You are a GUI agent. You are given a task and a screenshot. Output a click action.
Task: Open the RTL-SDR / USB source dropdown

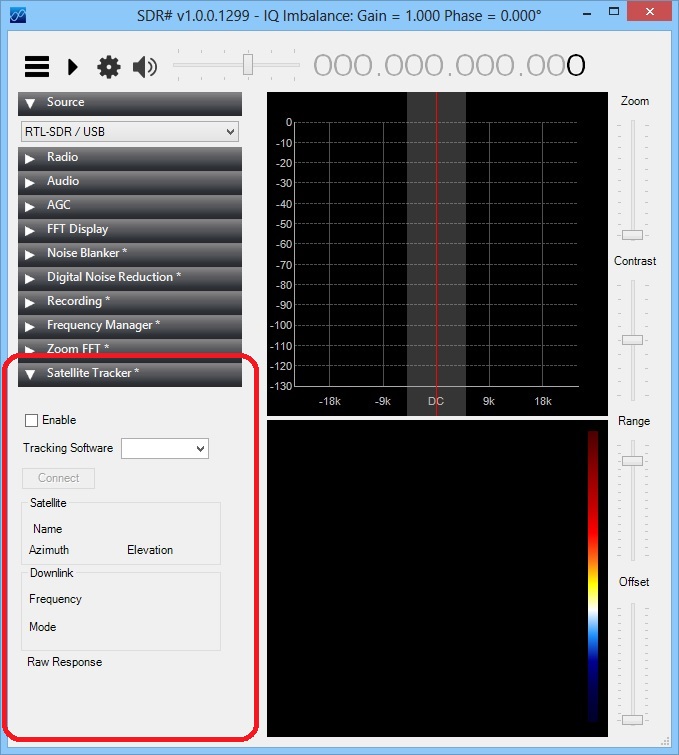pos(130,131)
